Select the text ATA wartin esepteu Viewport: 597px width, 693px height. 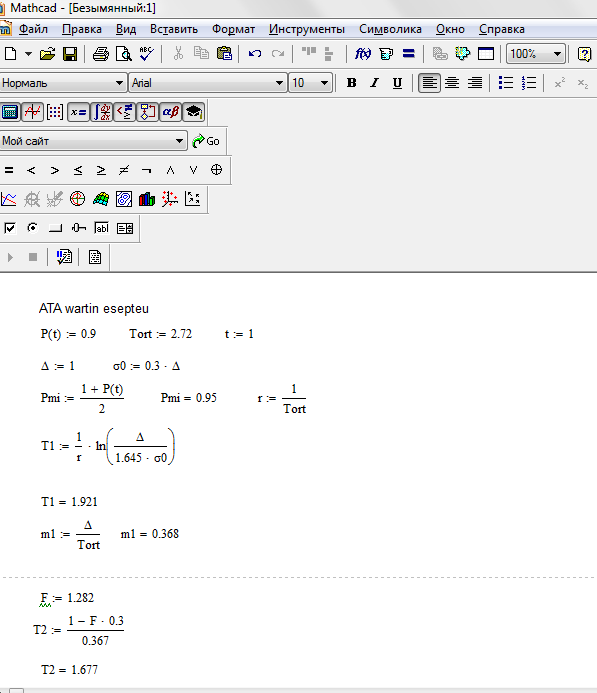[94, 308]
